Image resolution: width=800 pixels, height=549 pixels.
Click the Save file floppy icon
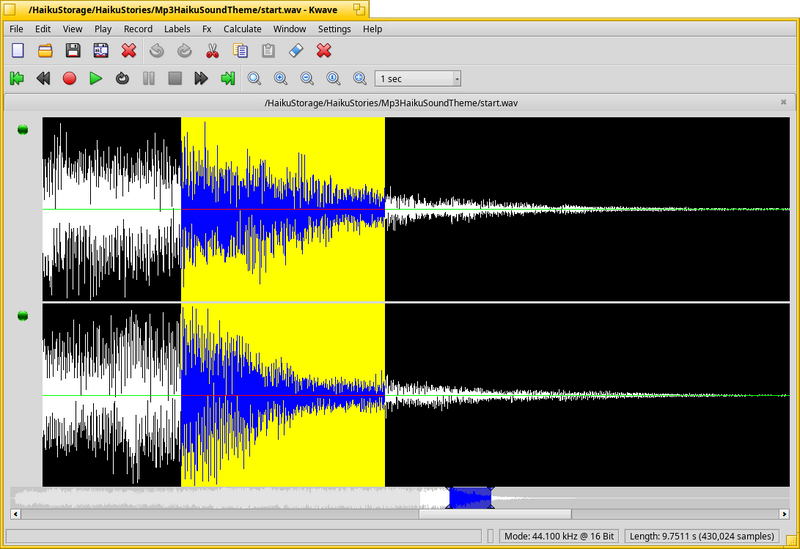coord(73,51)
